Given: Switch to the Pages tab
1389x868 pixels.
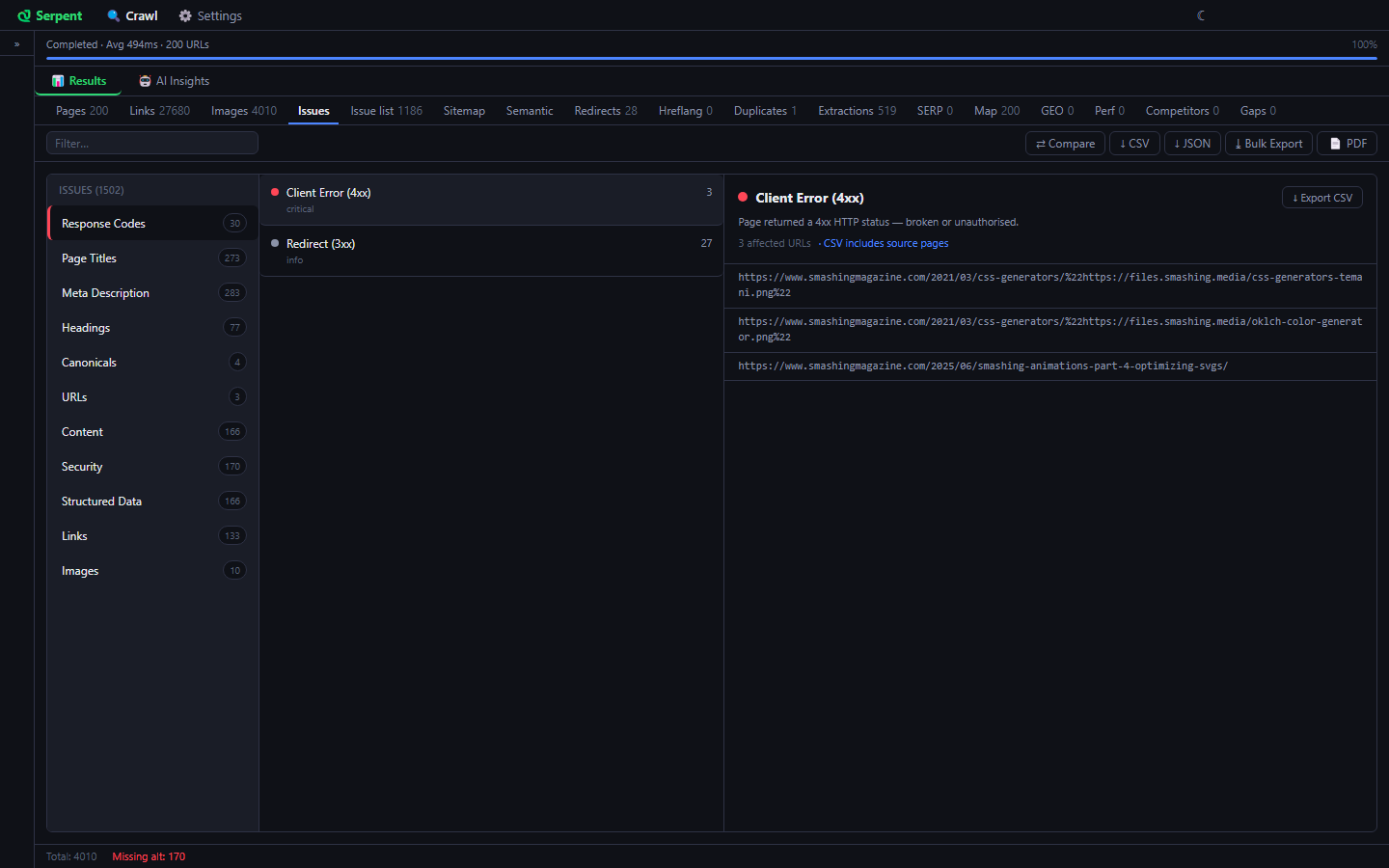Looking at the screenshot, I should [82, 111].
